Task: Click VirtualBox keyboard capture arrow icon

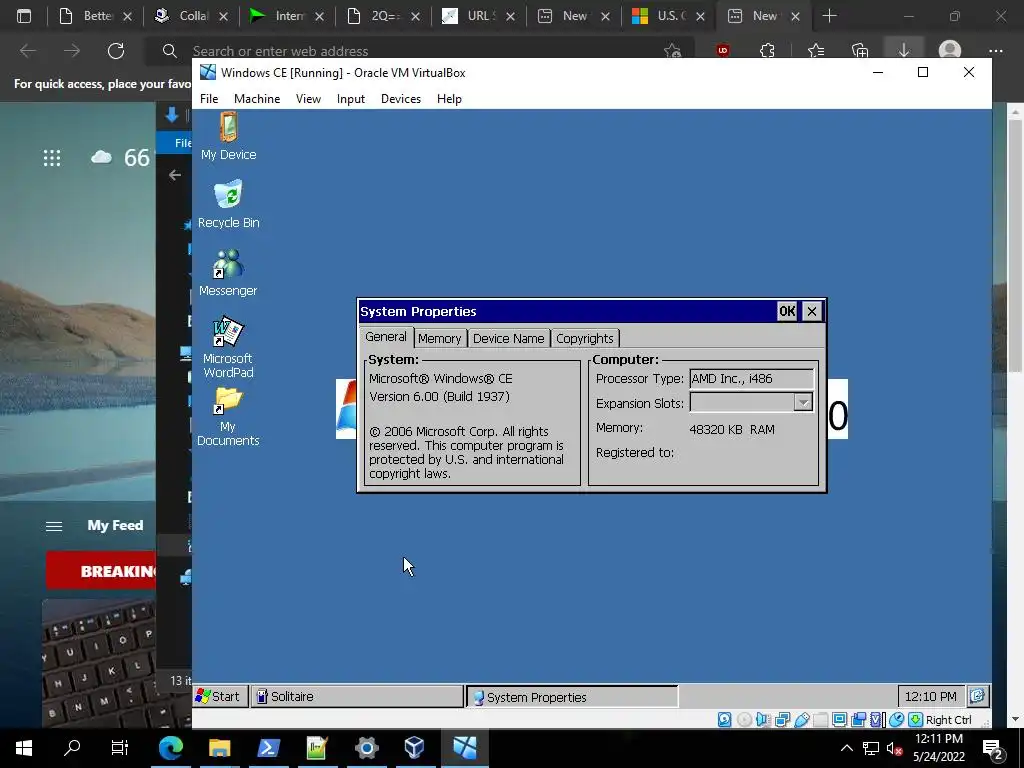Action: click(916, 720)
